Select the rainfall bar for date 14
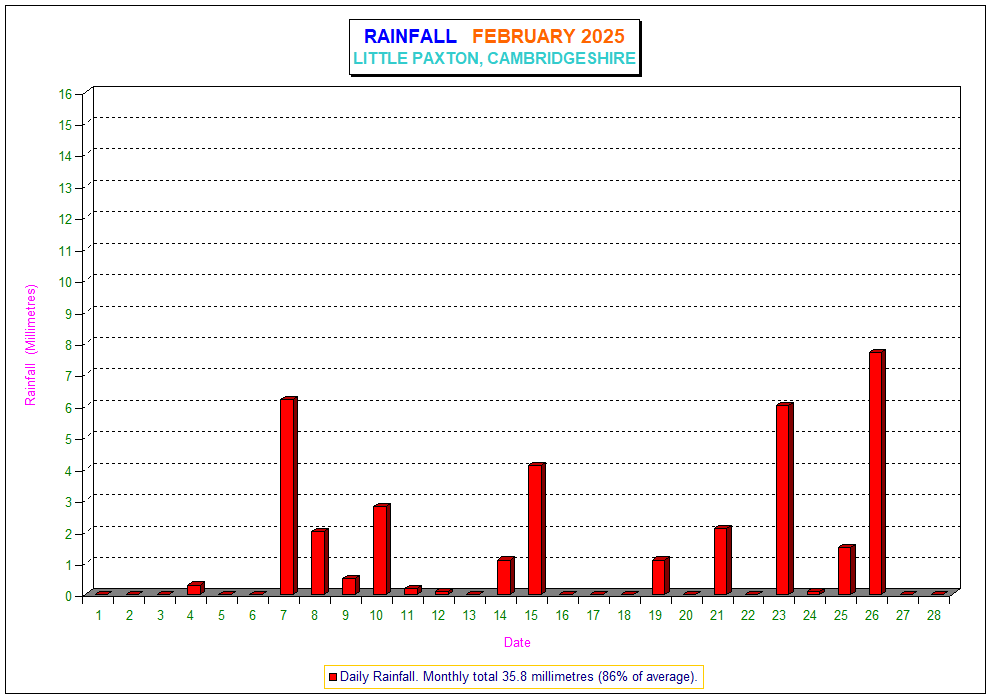The height and width of the screenshot is (698, 991). 506,576
